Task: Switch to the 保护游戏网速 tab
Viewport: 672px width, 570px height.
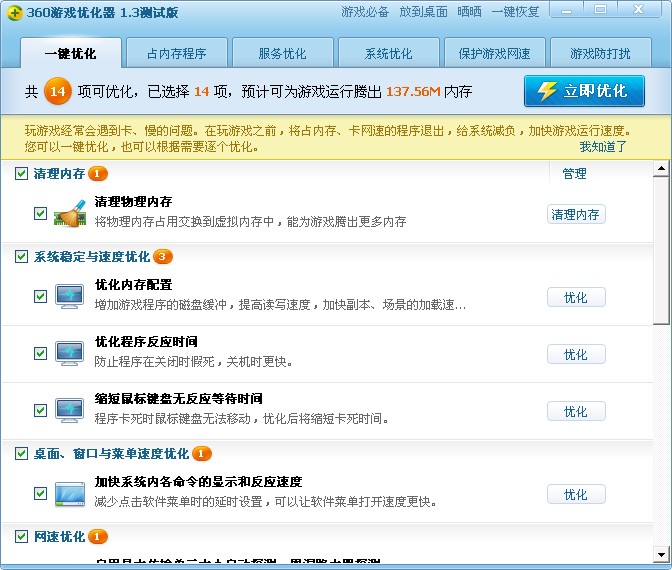Action: click(x=494, y=54)
